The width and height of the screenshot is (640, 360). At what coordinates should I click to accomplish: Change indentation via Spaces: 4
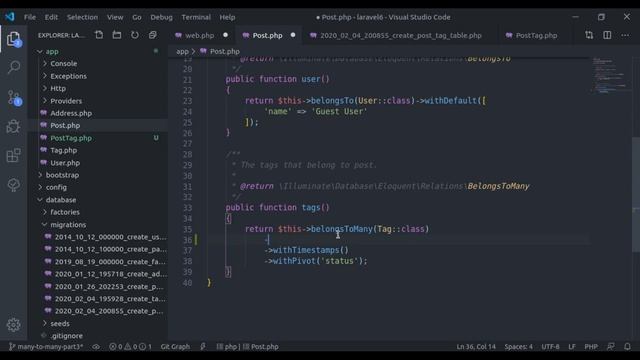point(518,347)
